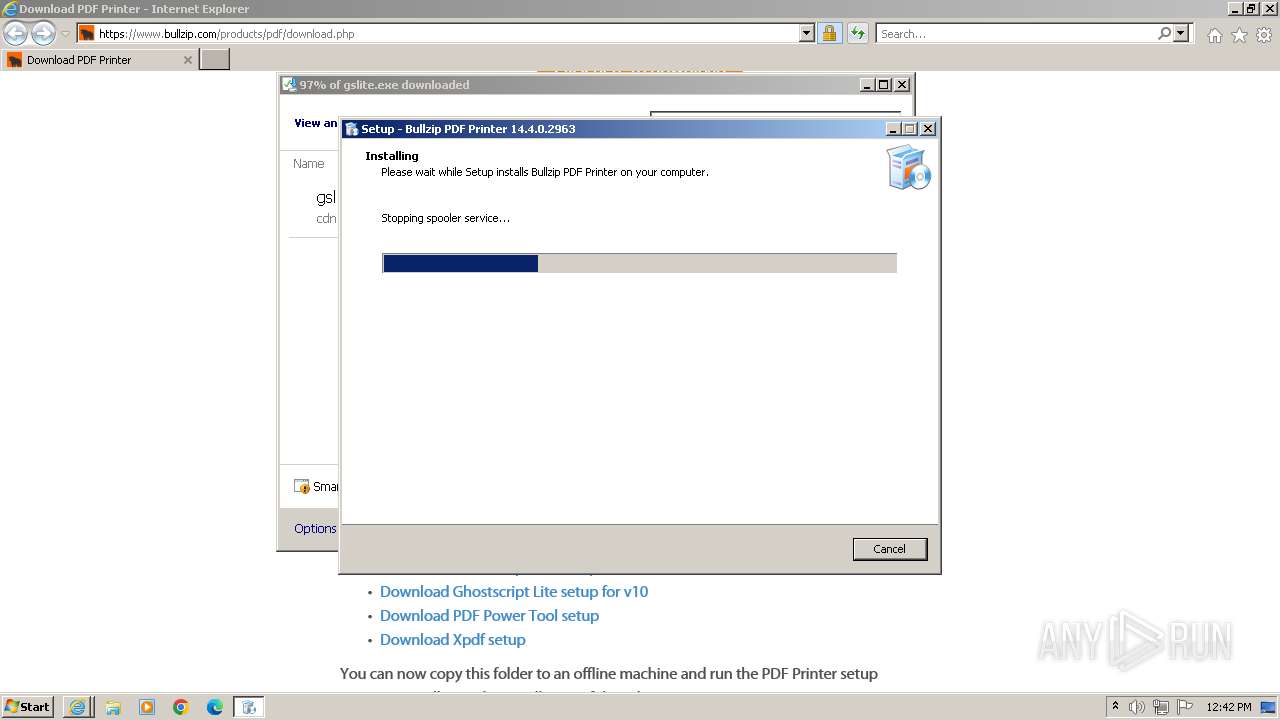The height and width of the screenshot is (720, 1280).
Task: Open the search provider dropdown
Action: pos(1181,33)
